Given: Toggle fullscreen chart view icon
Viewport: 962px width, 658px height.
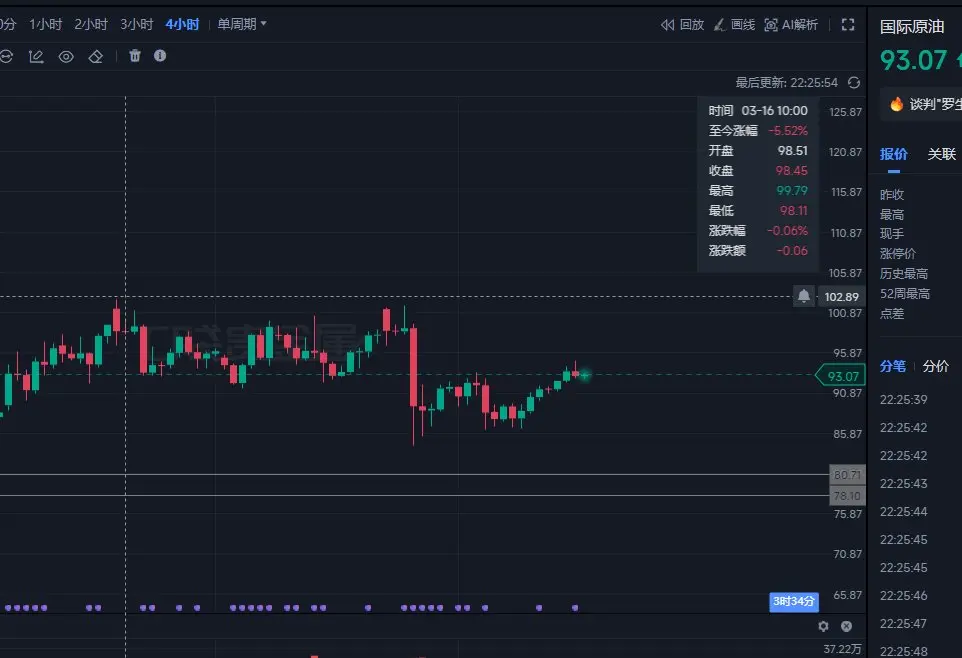Looking at the screenshot, I should click(848, 25).
